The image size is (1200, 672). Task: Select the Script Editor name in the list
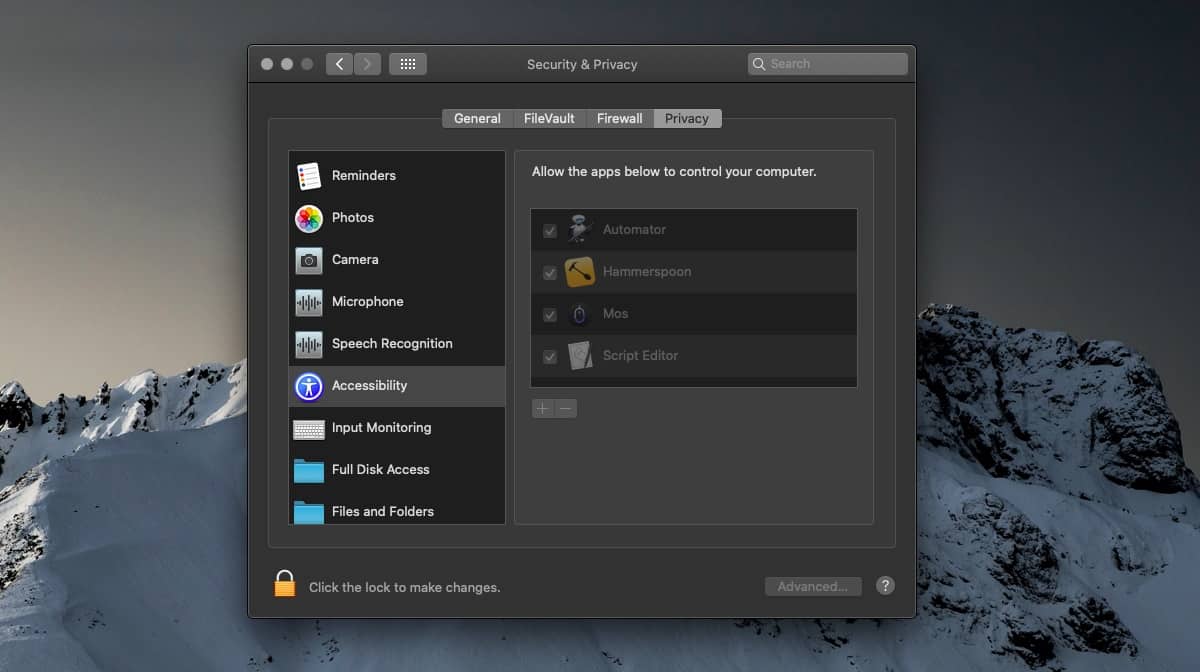640,355
